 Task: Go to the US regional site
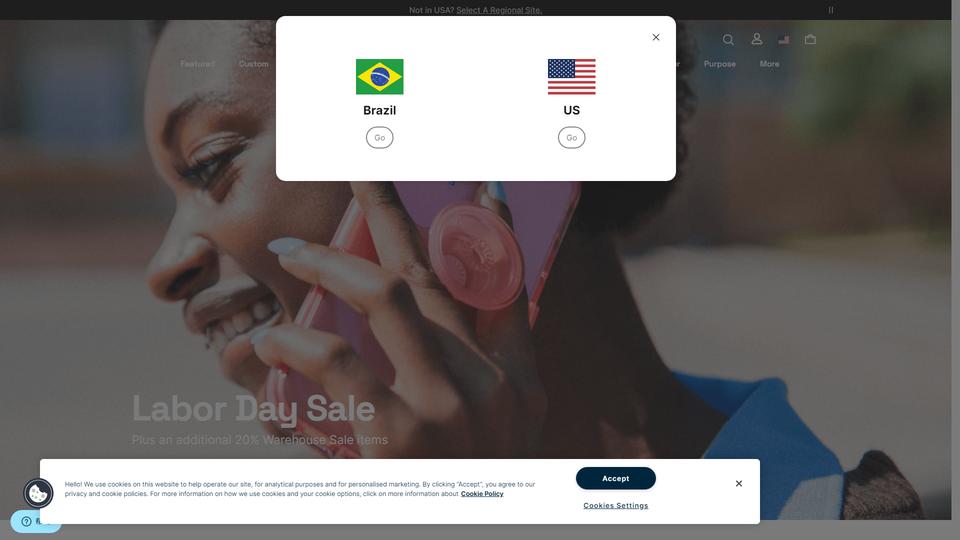(x=571, y=138)
